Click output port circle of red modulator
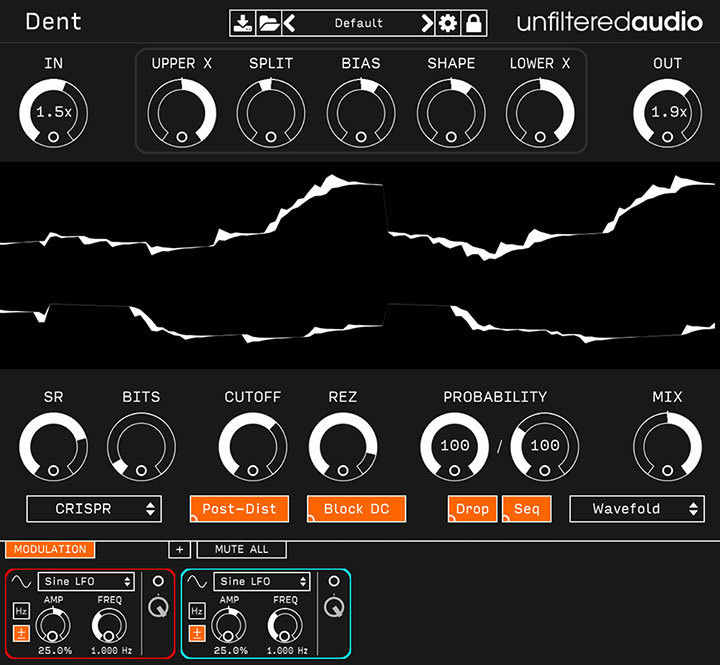Screen dimensions: 720x665 pyautogui.click(x=158, y=581)
